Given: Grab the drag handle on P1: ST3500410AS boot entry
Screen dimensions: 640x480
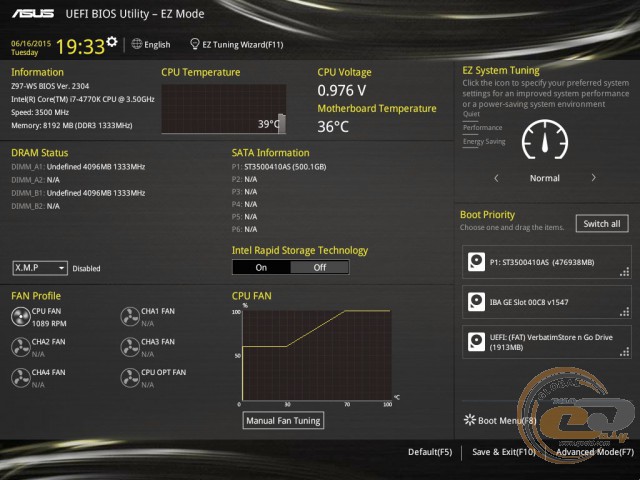Looking at the screenshot, I should (x=624, y=272).
